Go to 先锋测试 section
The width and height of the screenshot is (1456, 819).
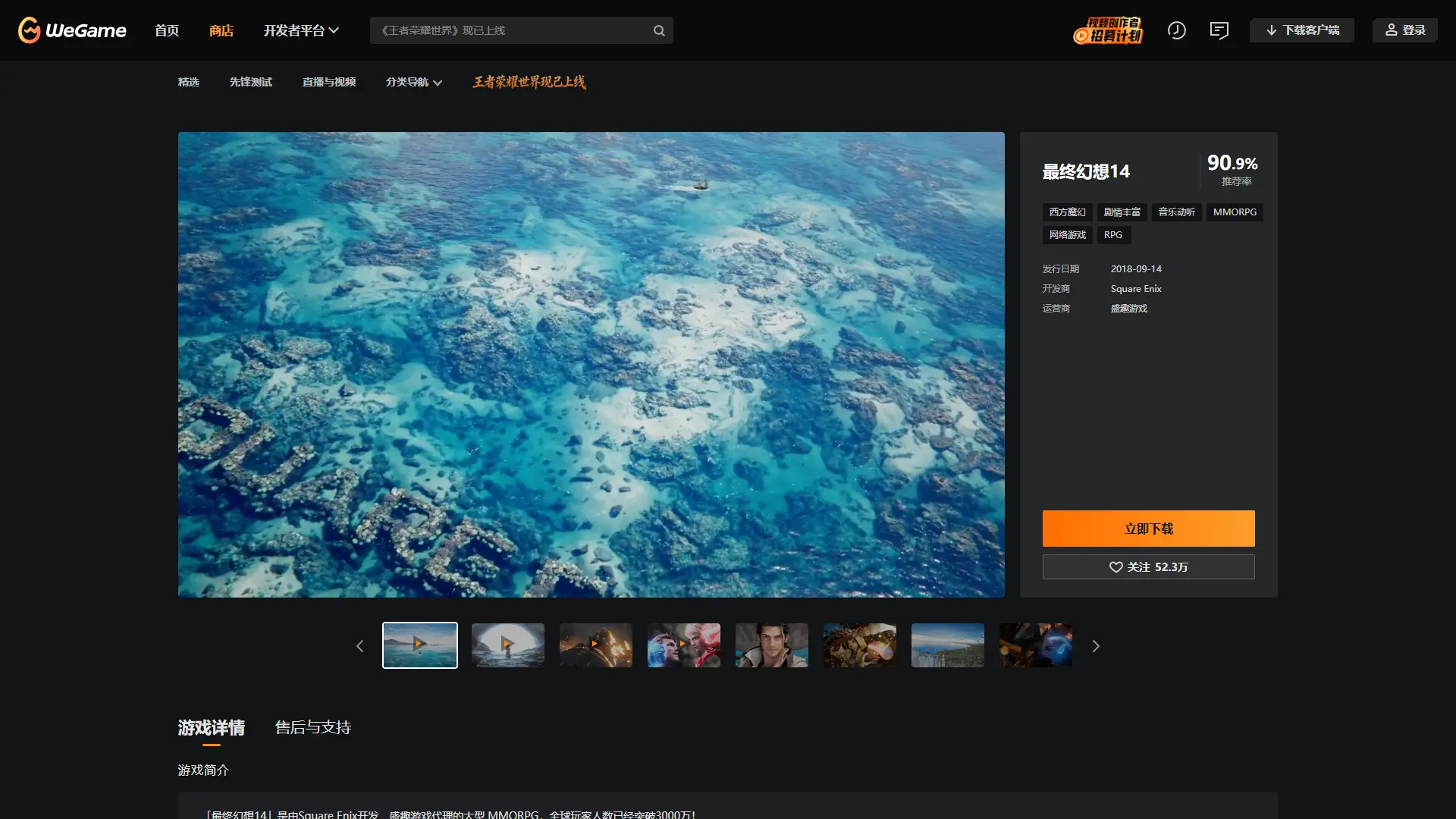point(250,82)
